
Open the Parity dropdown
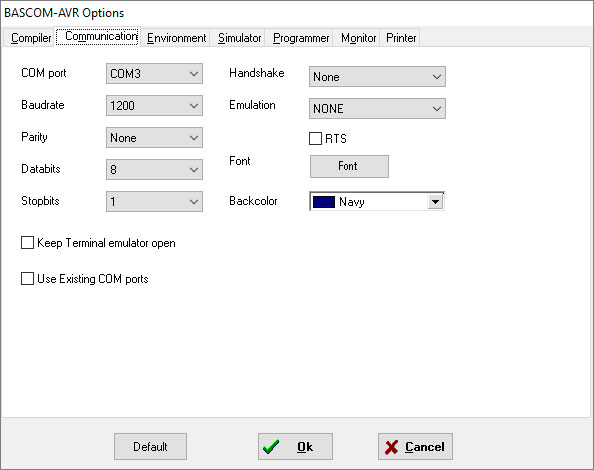[154, 137]
